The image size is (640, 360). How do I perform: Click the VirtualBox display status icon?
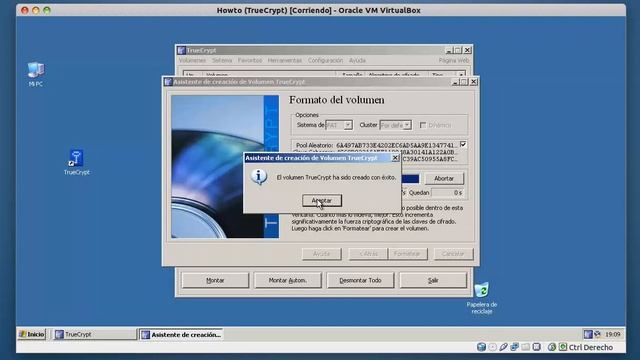click(536, 347)
